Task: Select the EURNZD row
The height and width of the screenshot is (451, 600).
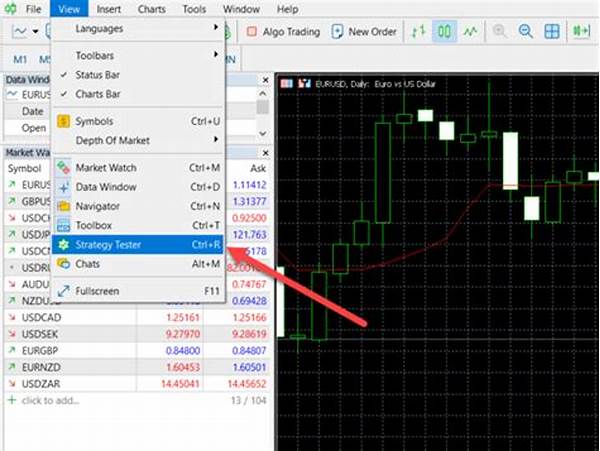Action: 137,367
